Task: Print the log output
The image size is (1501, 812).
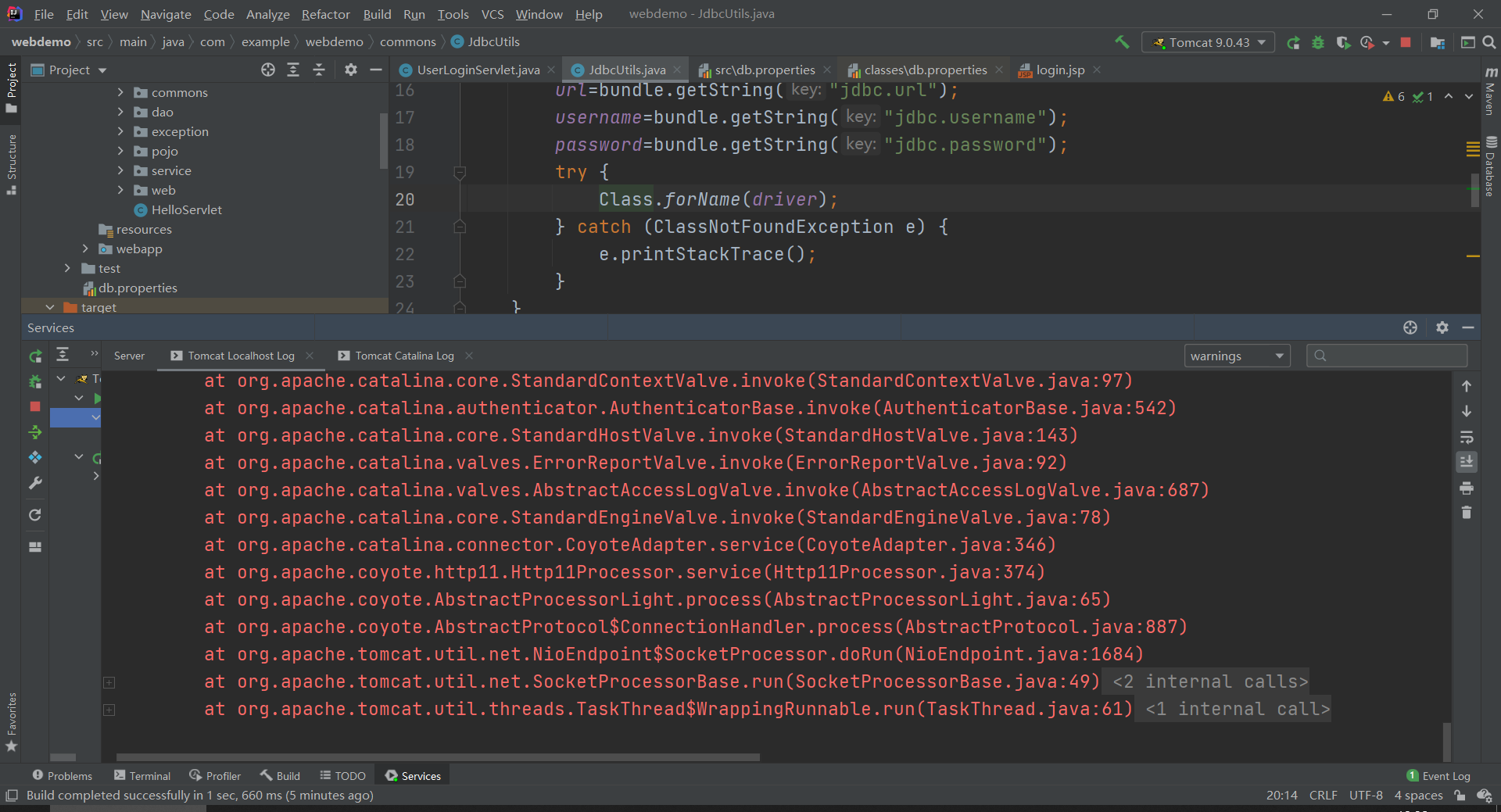Action: (1467, 488)
